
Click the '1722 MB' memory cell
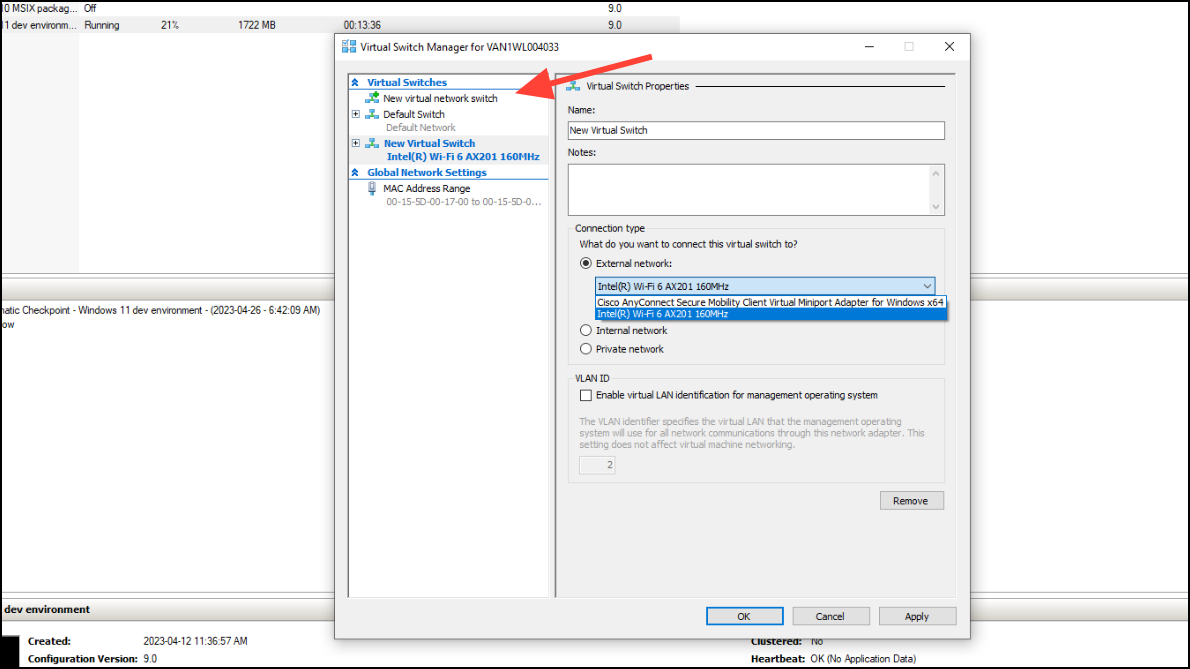click(x=257, y=25)
